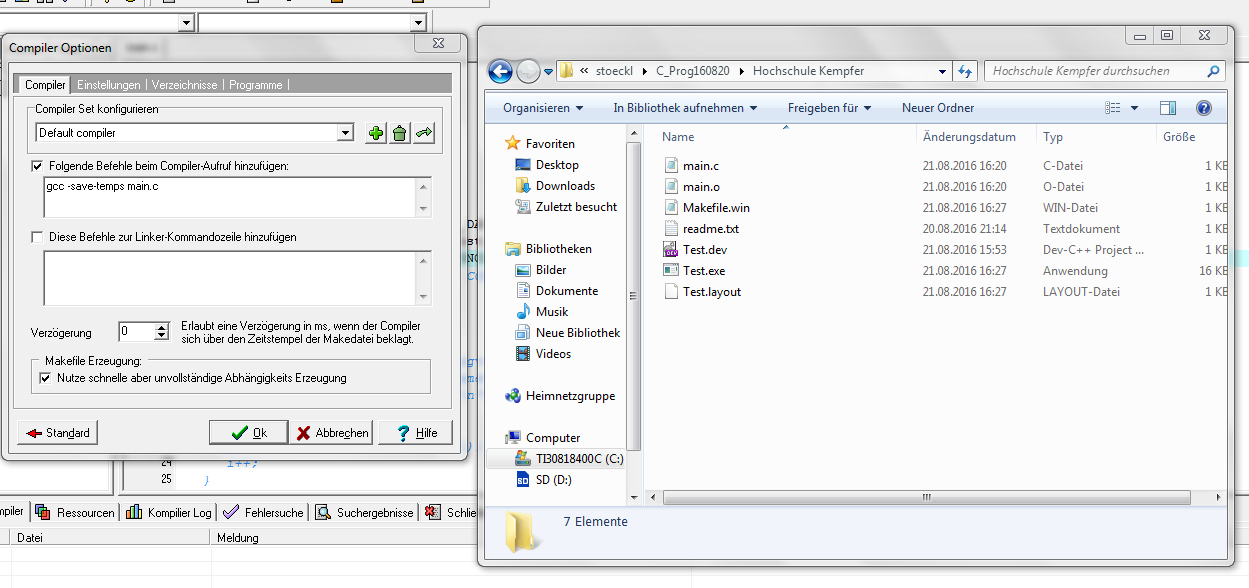Select the main.c file icon

point(672,166)
